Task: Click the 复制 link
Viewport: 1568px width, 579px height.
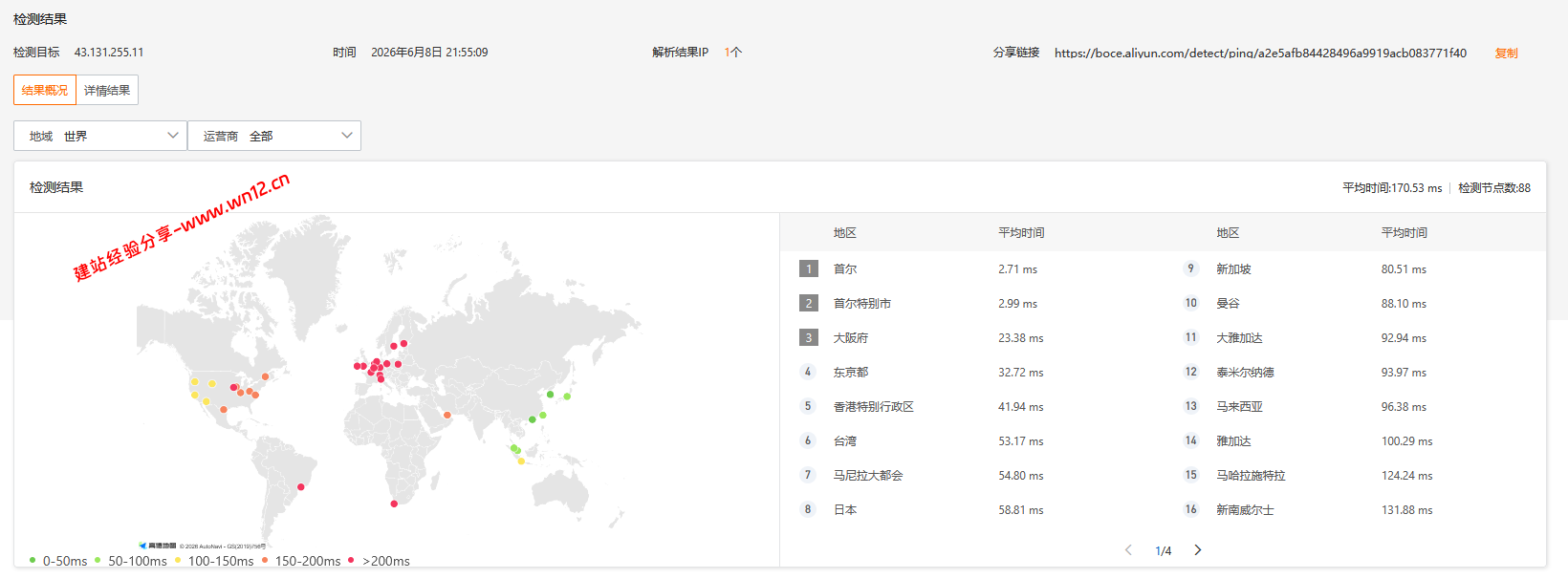Action: 1506,53
